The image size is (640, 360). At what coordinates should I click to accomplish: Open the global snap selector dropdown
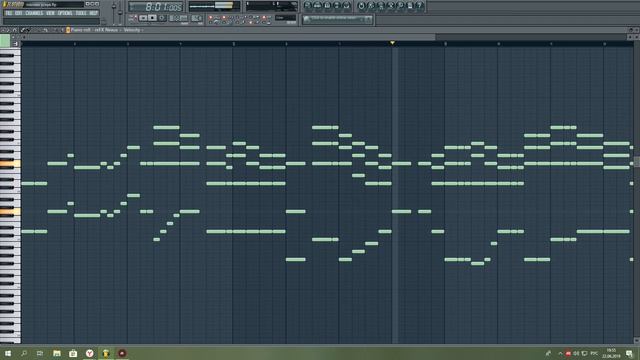point(285,18)
